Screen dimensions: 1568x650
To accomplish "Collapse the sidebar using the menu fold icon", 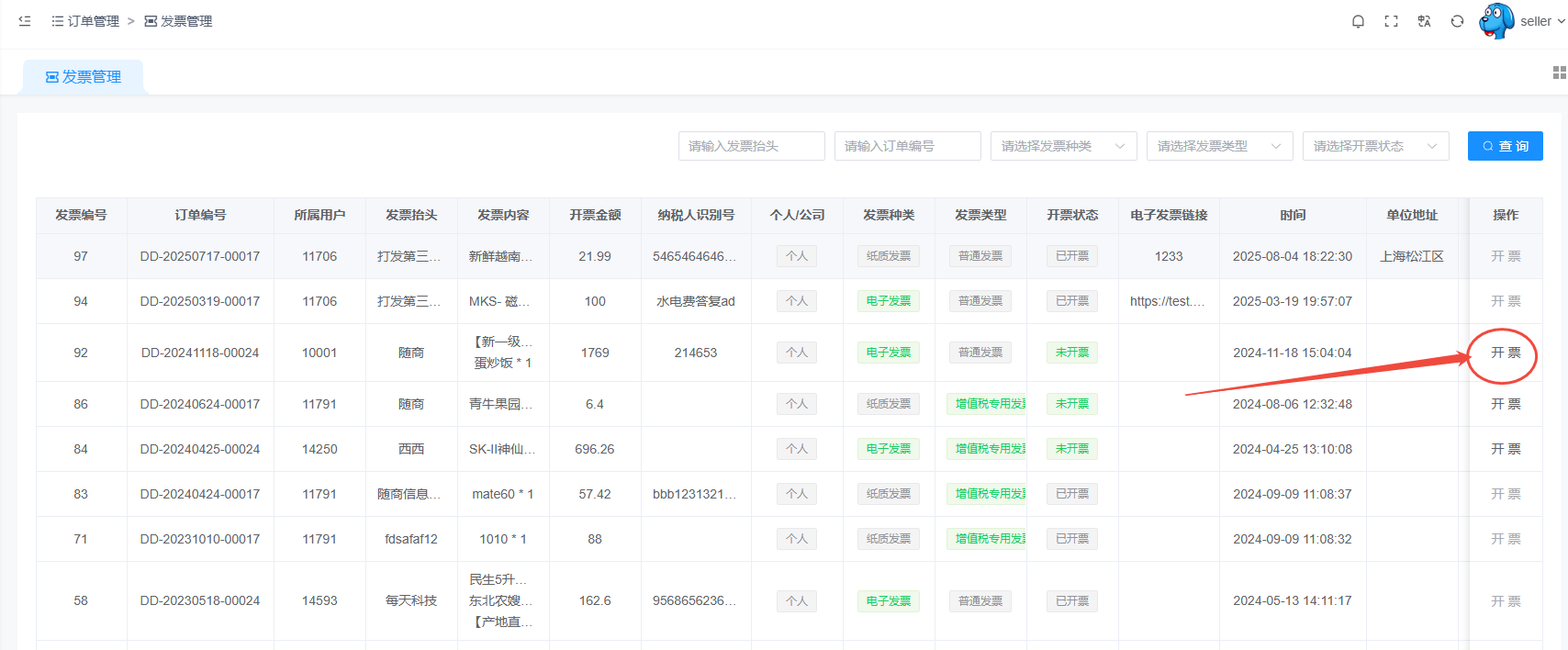I will pos(25,20).
